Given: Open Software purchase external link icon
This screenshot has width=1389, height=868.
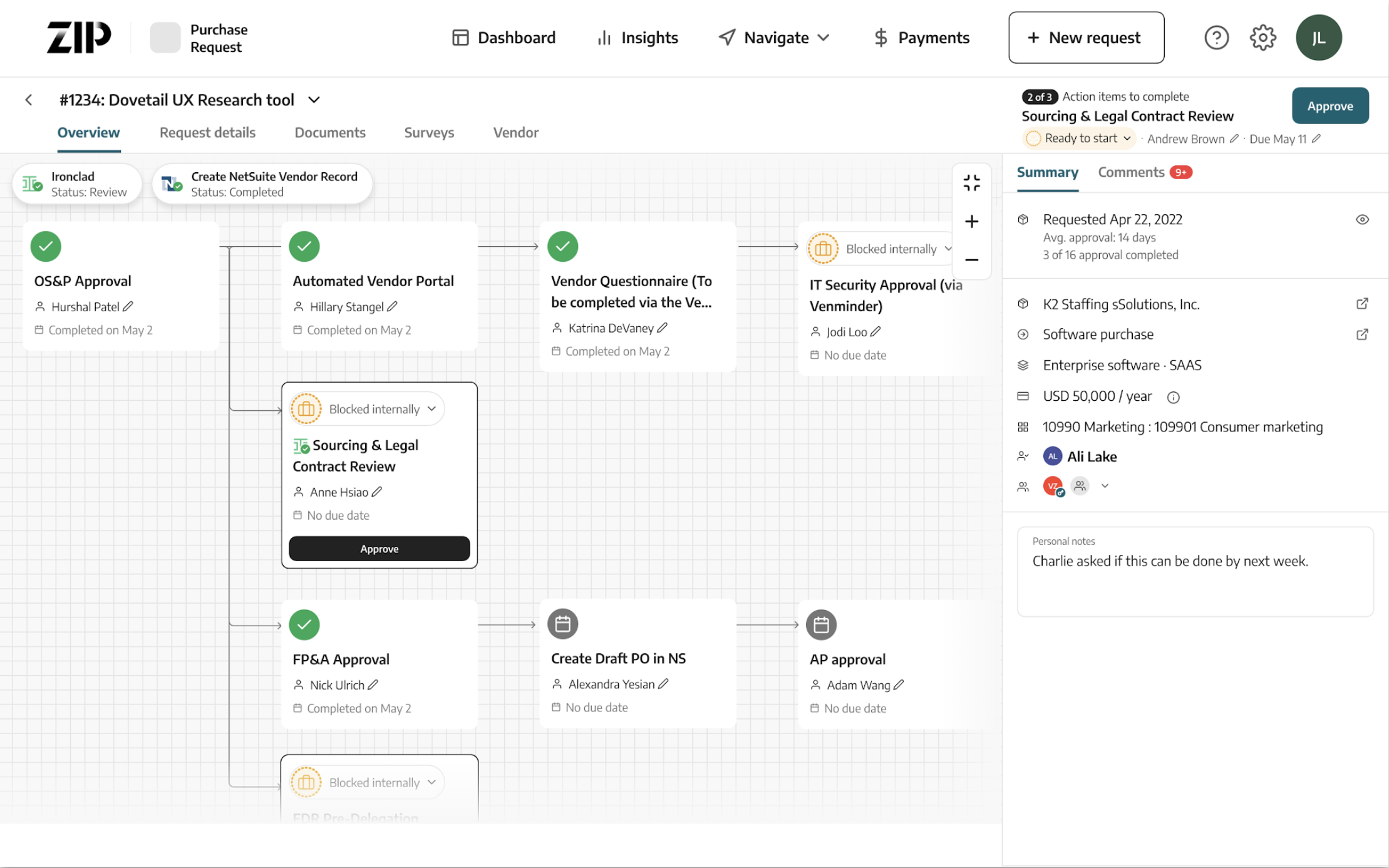Looking at the screenshot, I should click(1362, 334).
